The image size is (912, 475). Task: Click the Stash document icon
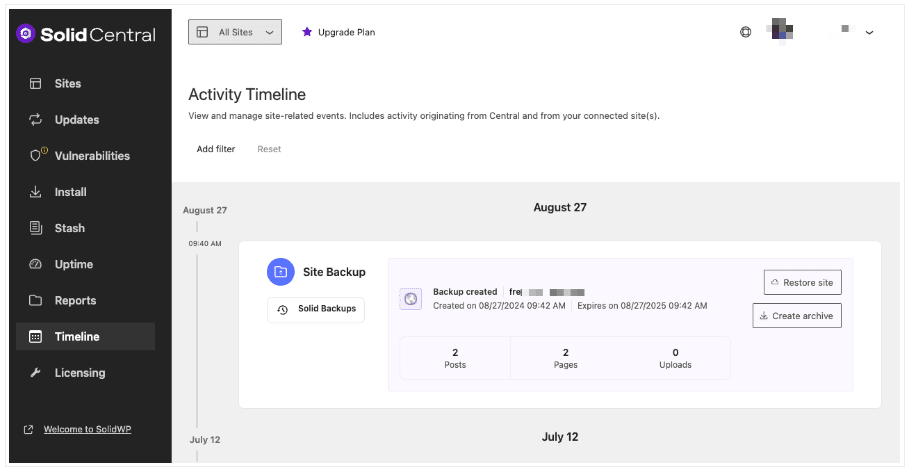(35, 228)
